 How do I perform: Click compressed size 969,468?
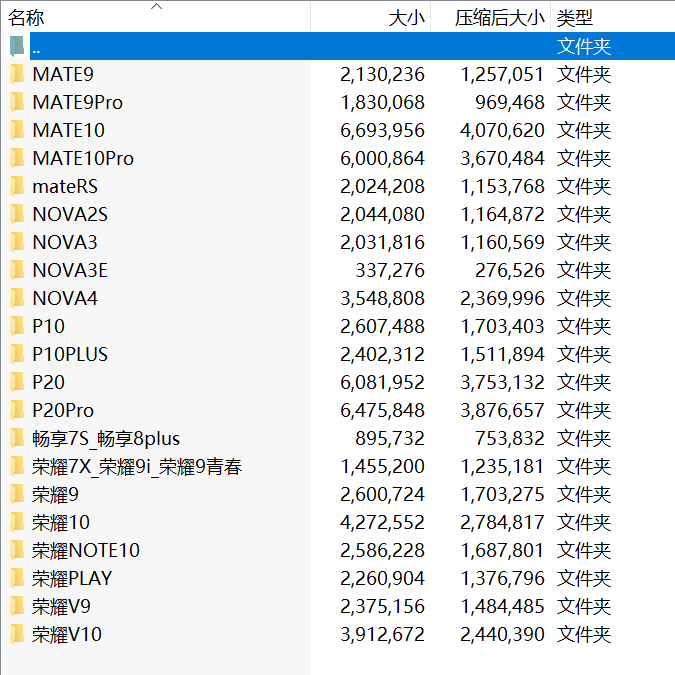pyautogui.click(x=510, y=102)
